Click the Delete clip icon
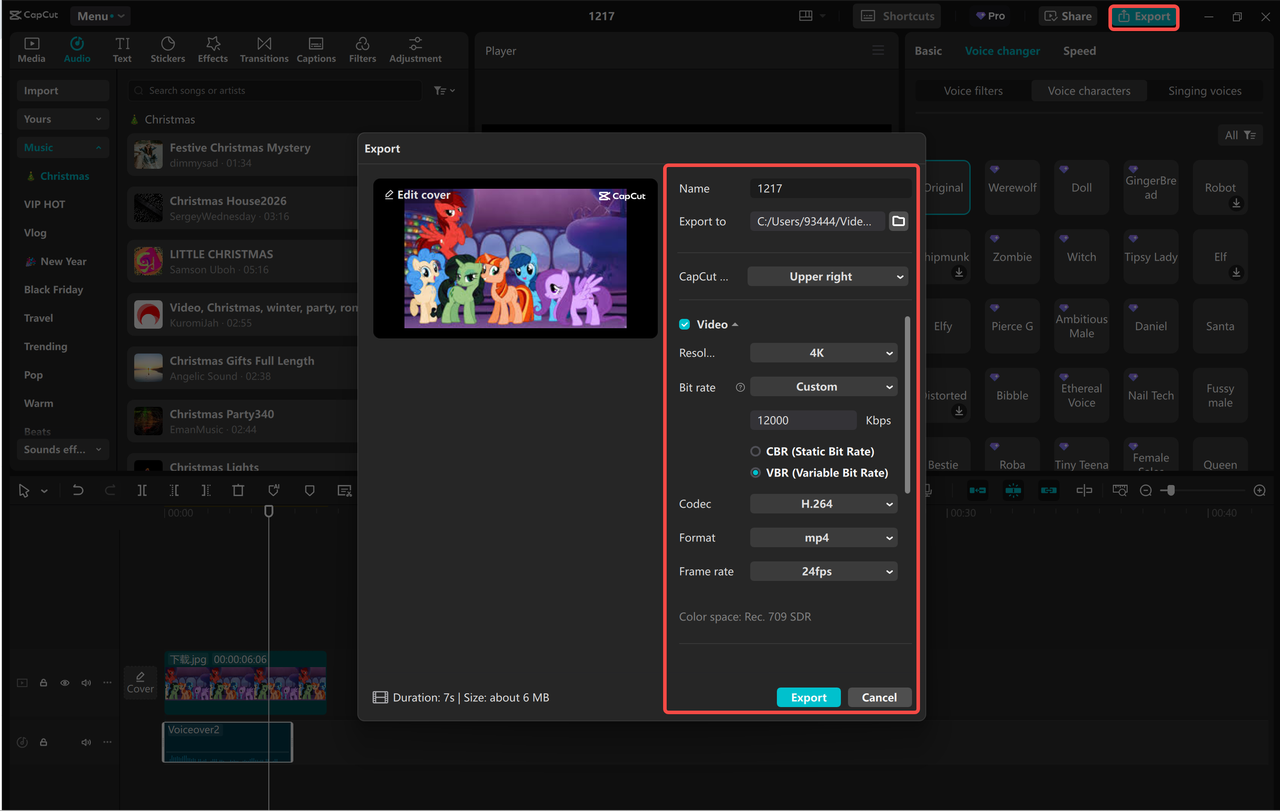Viewport: 1280px width, 811px height. [x=237, y=490]
